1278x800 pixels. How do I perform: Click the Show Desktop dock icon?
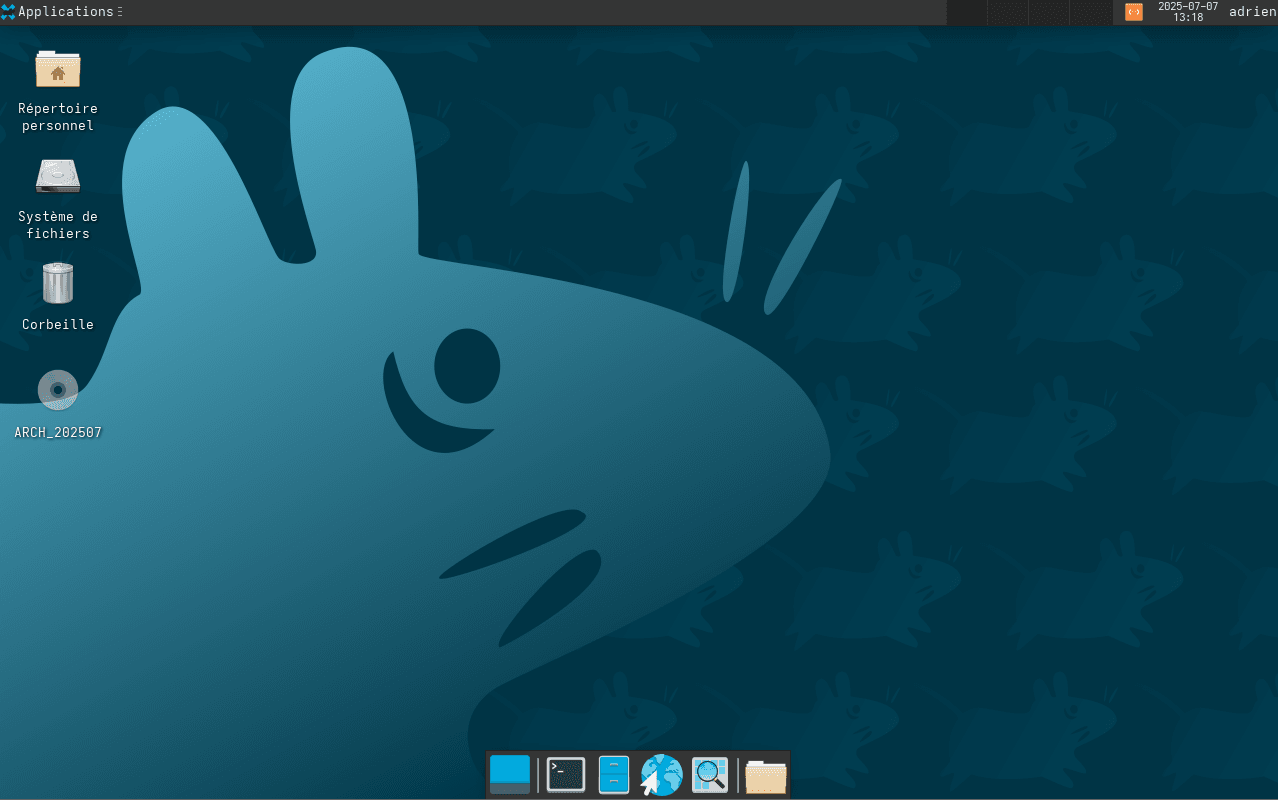[510, 775]
